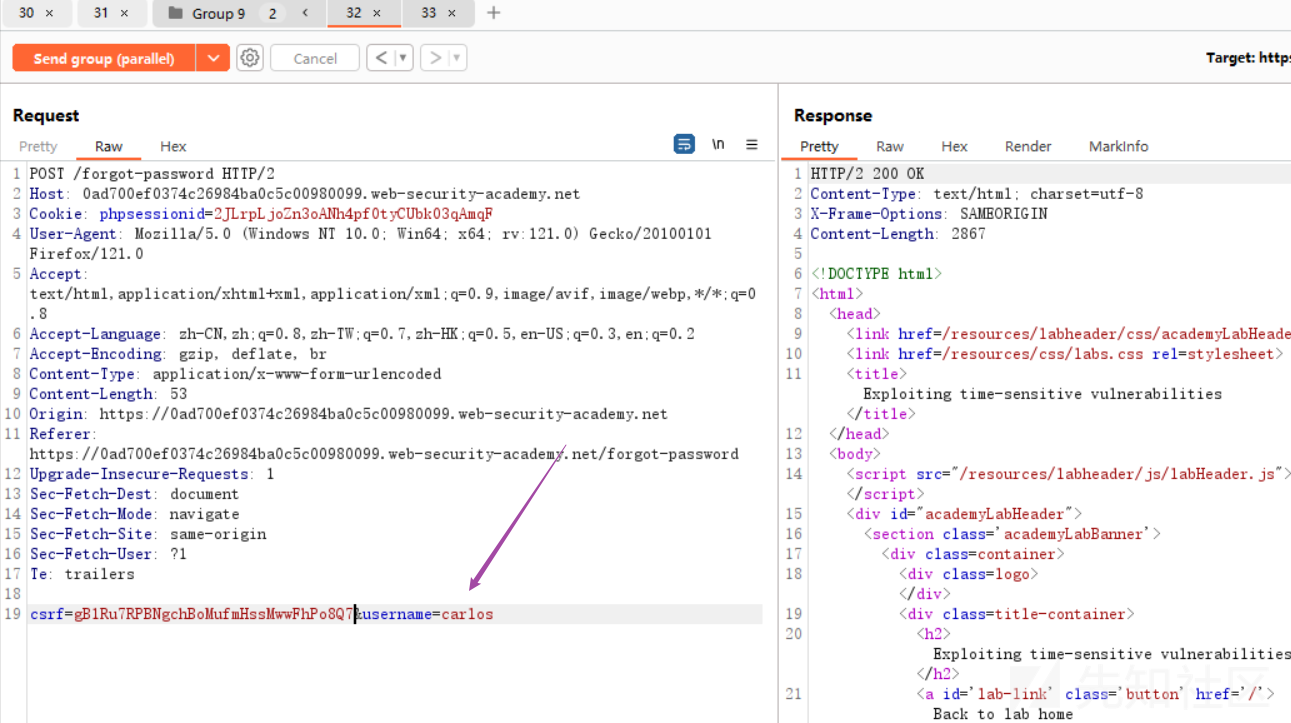Collapse Group 9 with the chevron

[x=305, y=13]
